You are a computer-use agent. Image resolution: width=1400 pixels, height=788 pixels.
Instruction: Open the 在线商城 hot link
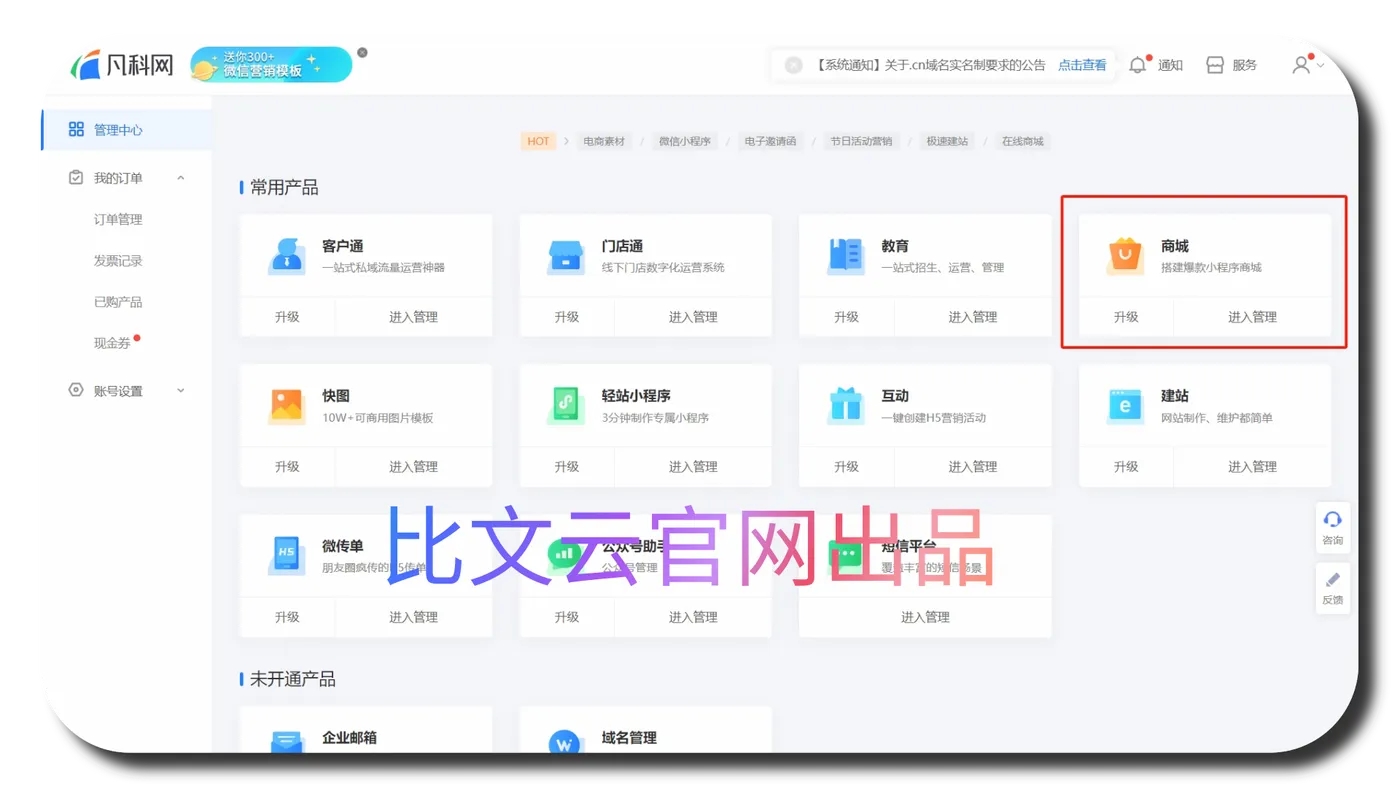tap(1023, 141)
